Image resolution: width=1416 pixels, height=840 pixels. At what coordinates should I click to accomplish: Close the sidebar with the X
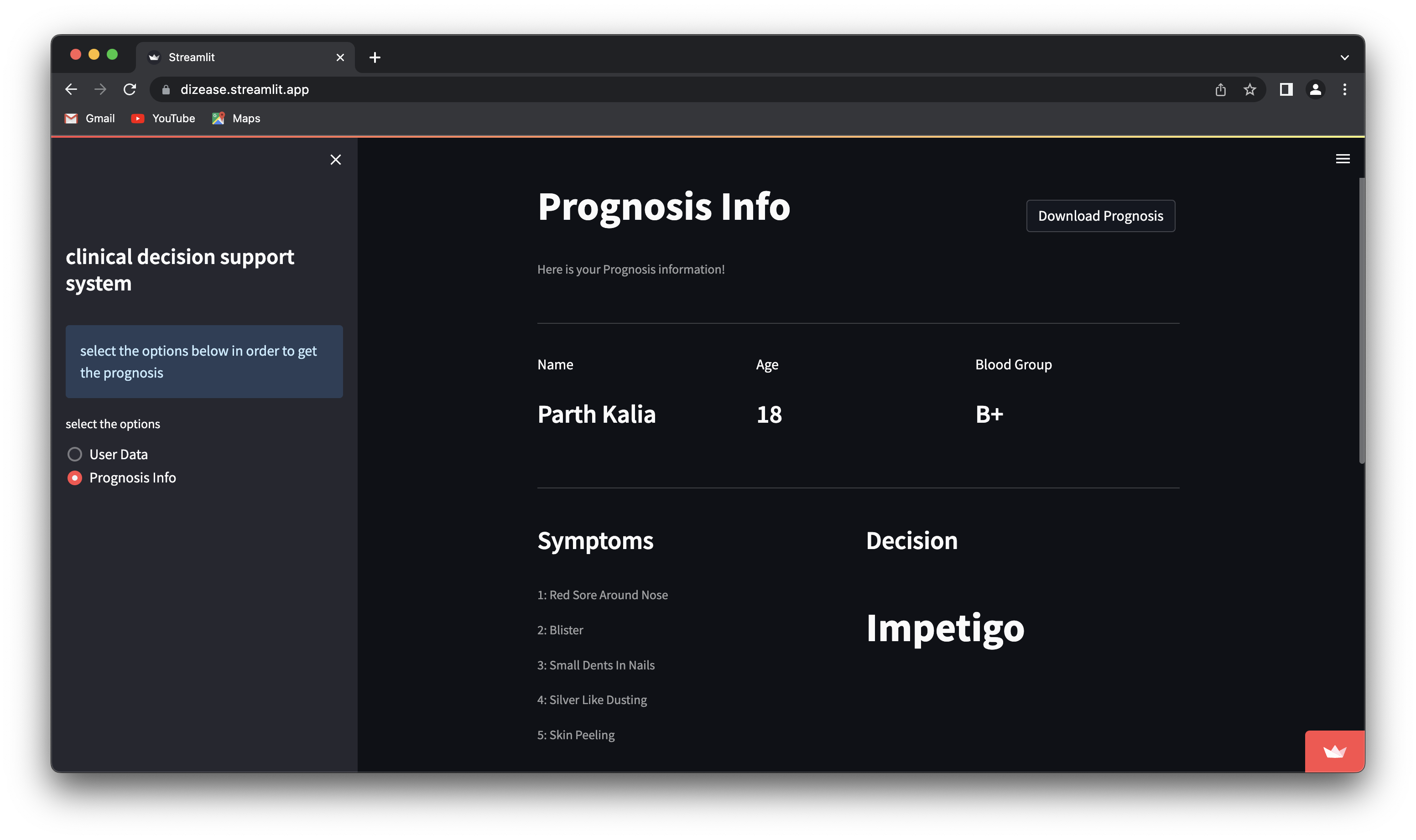336,159
